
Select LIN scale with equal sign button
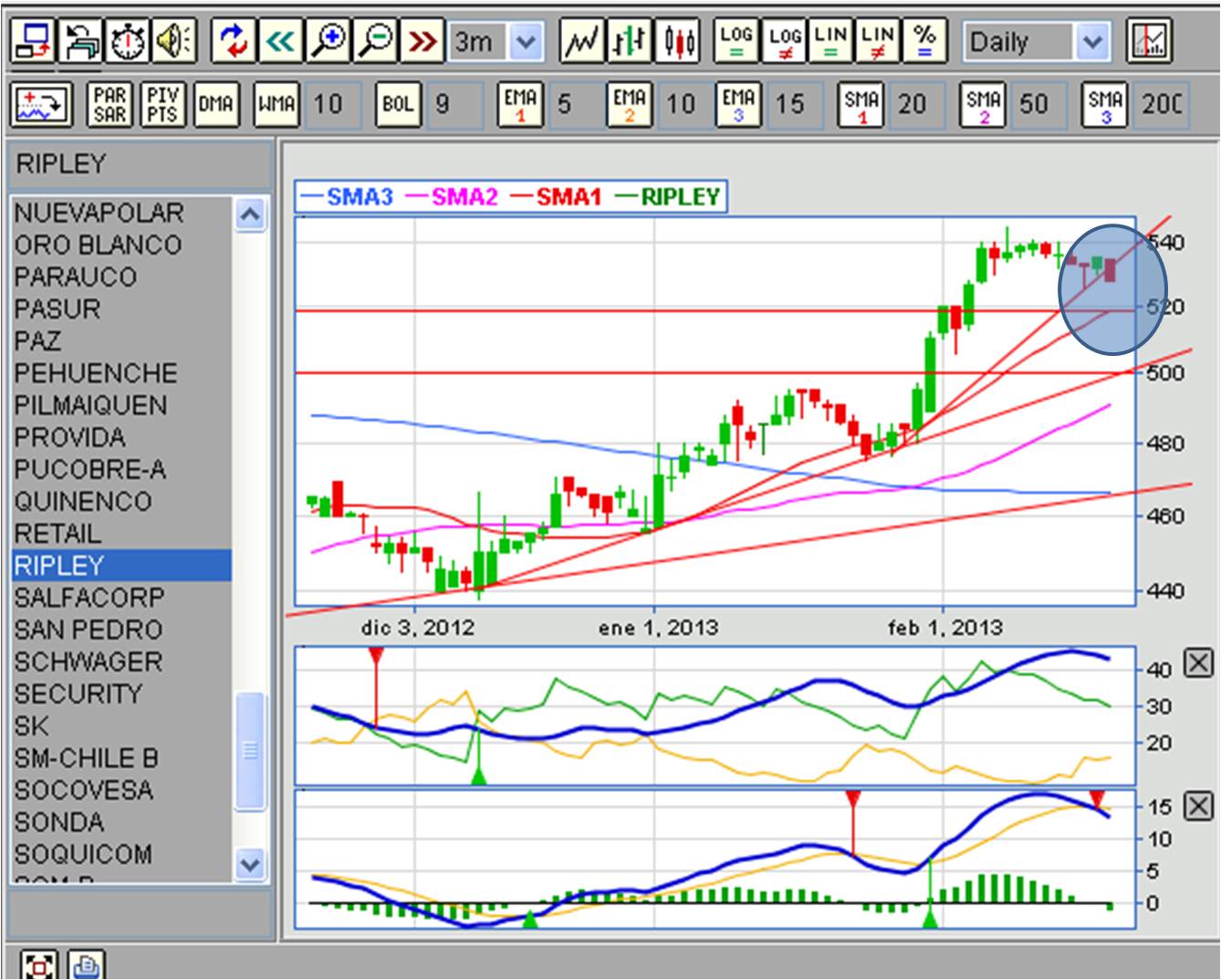[830, 41]
